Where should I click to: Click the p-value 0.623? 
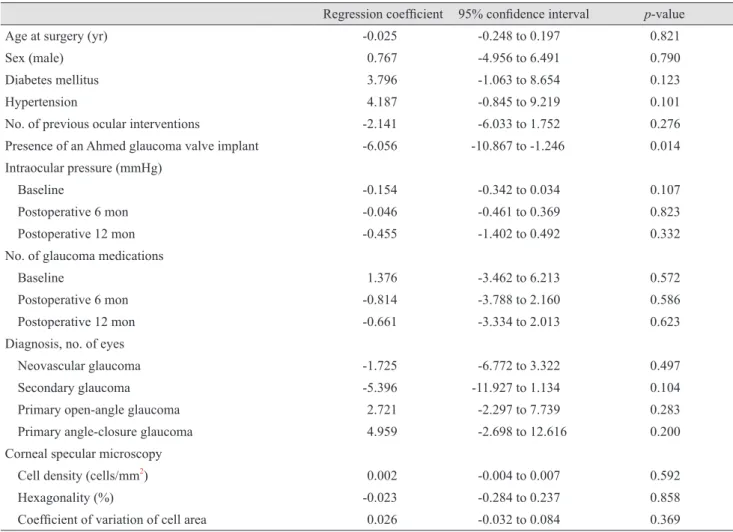point(665,322)
